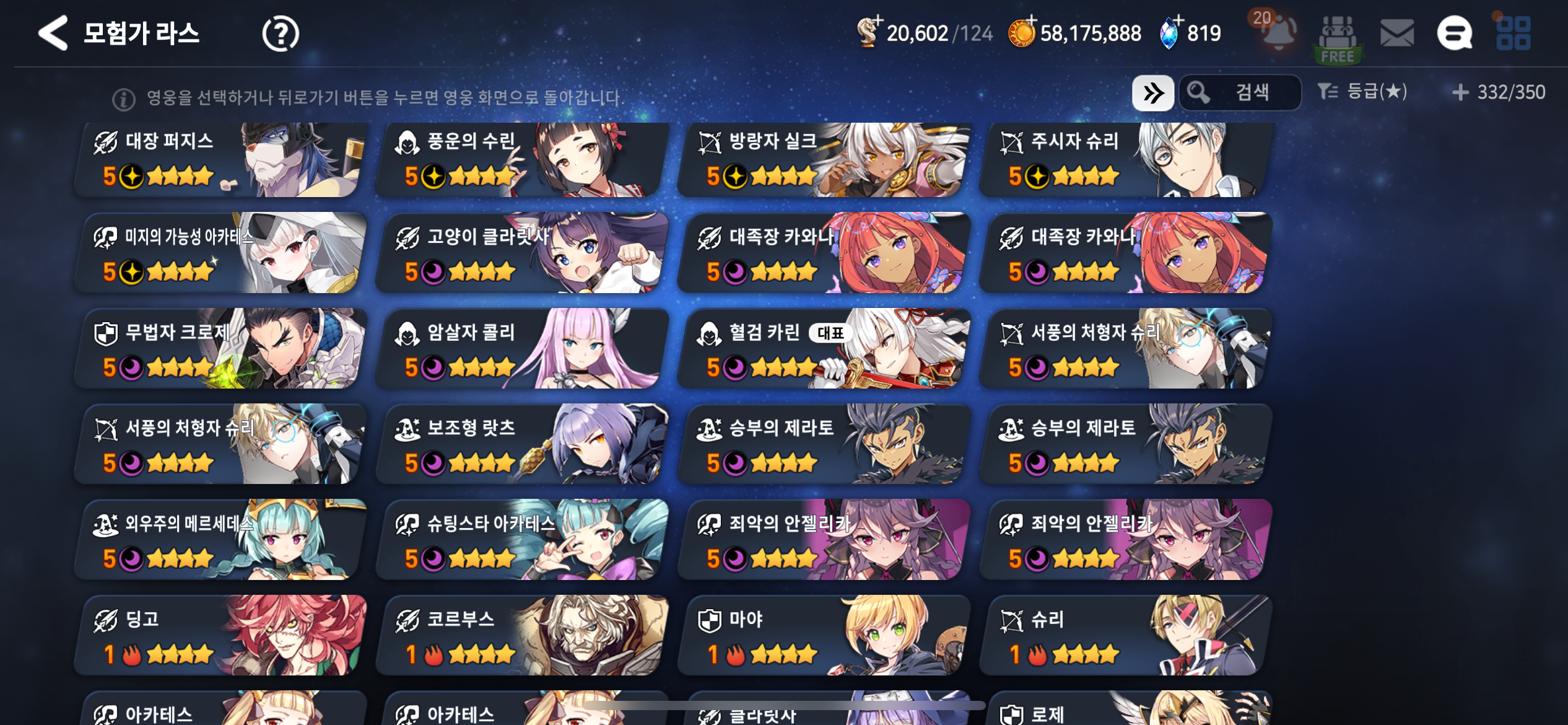1568x725 pixels.
Task: Select the 1-level hero 마야
Action: pos(823,635)
